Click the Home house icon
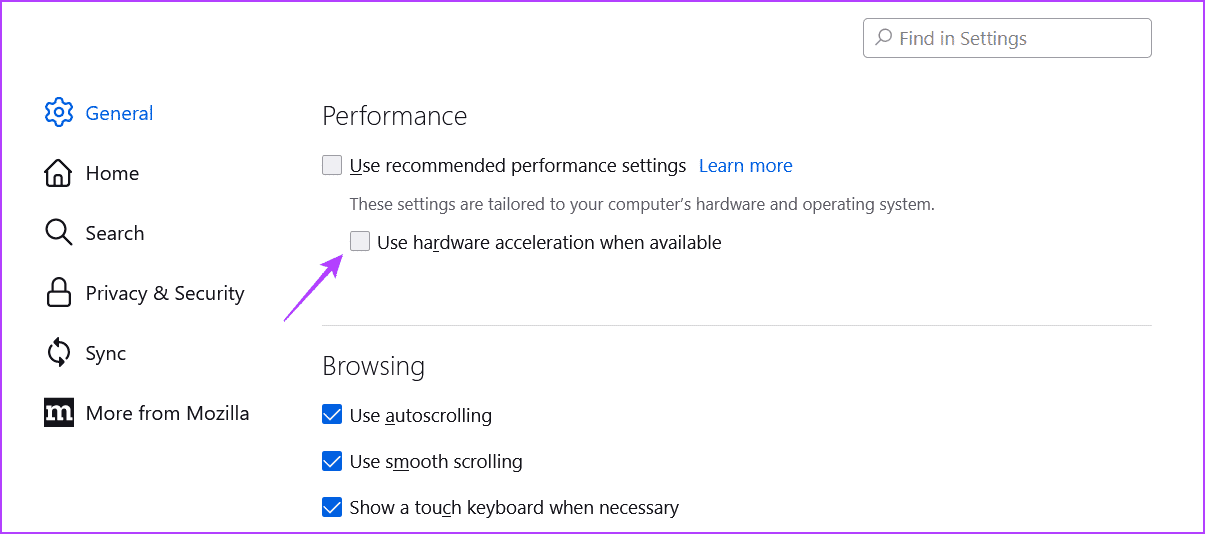The image size is (1205, 534). 59,173
